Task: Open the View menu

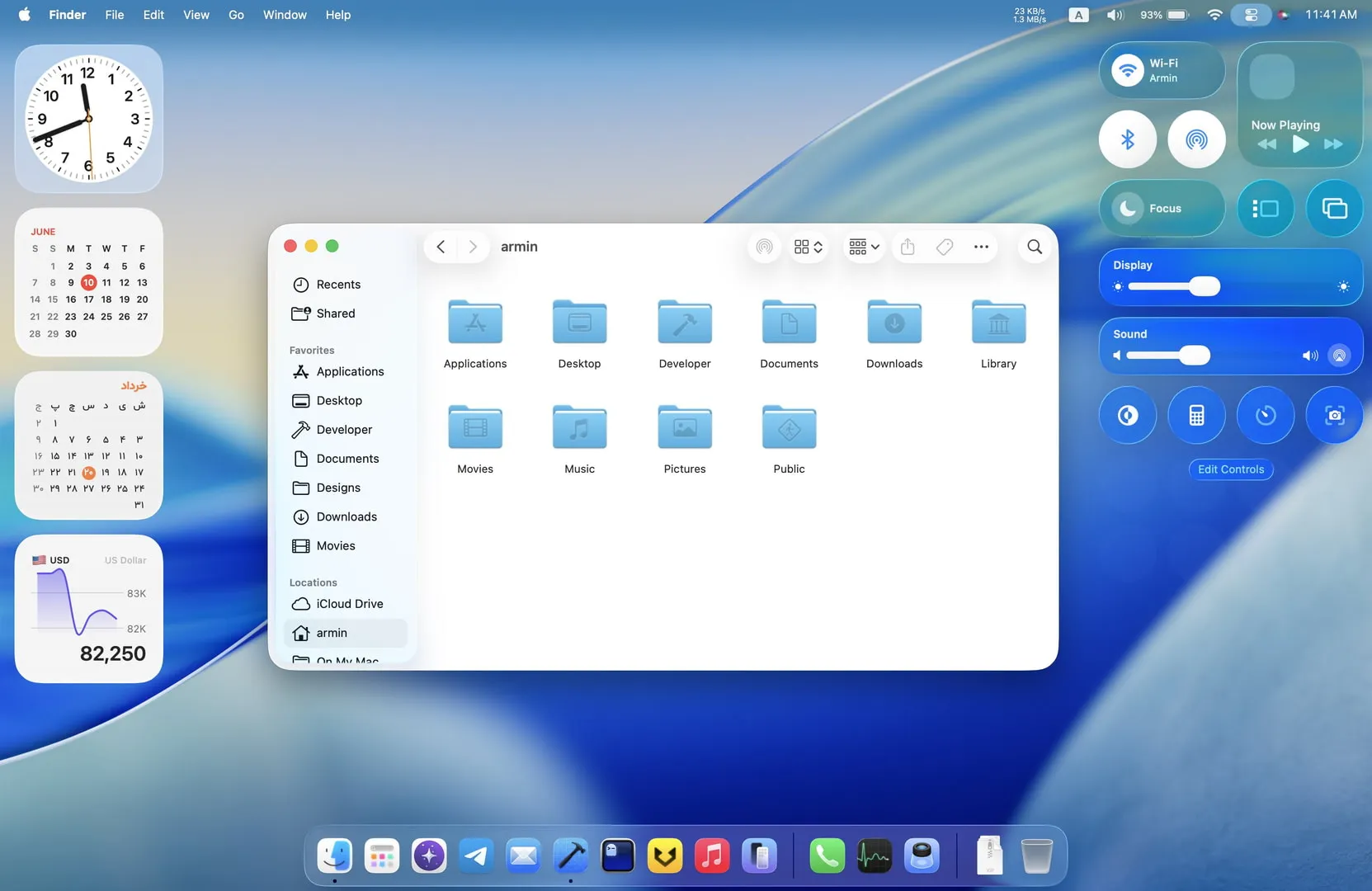Action: pos(196,15)
